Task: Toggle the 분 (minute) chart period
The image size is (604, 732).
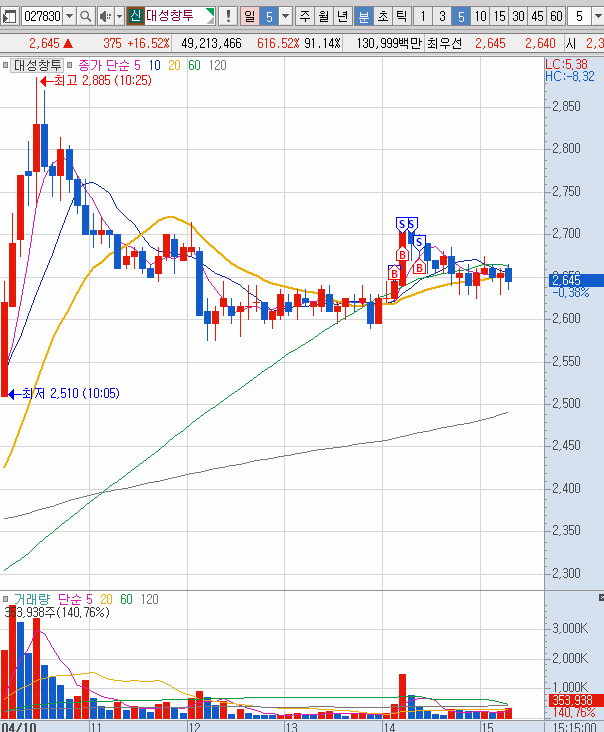Action: [x=363, y=16]
